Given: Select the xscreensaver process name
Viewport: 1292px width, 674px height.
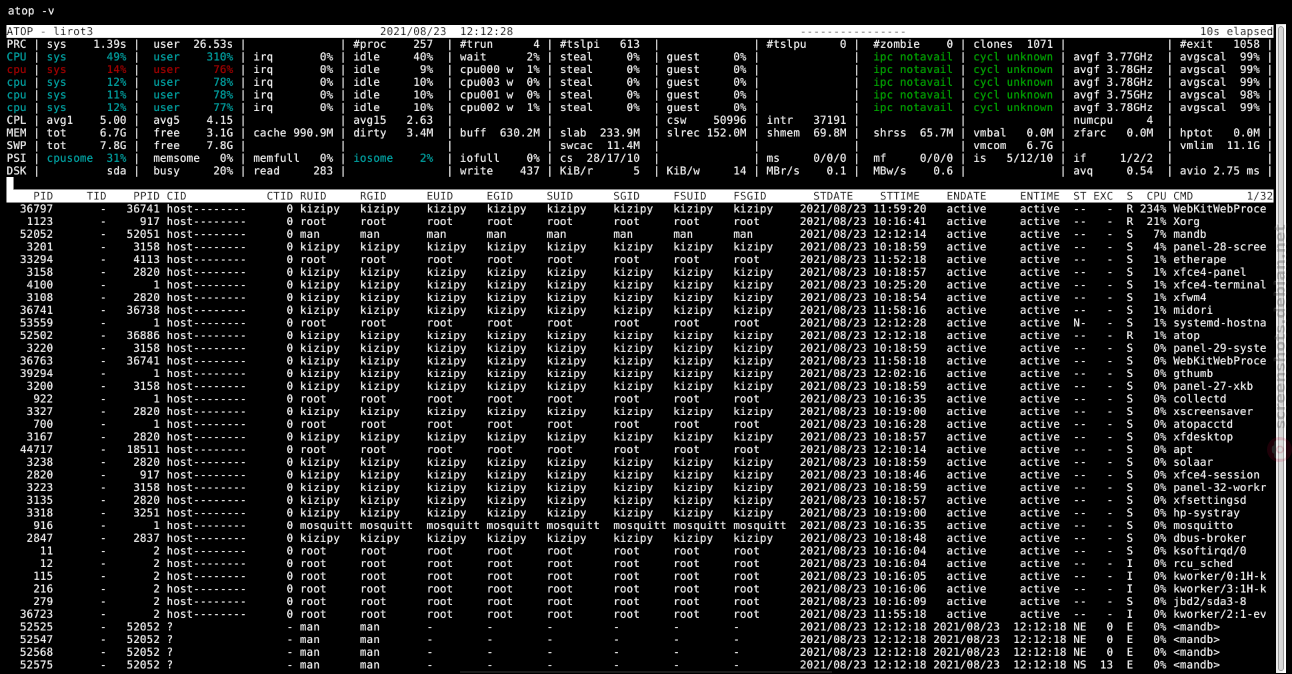Looking at the screenshot, I should pyautogui.click(x=1213, y=411).
